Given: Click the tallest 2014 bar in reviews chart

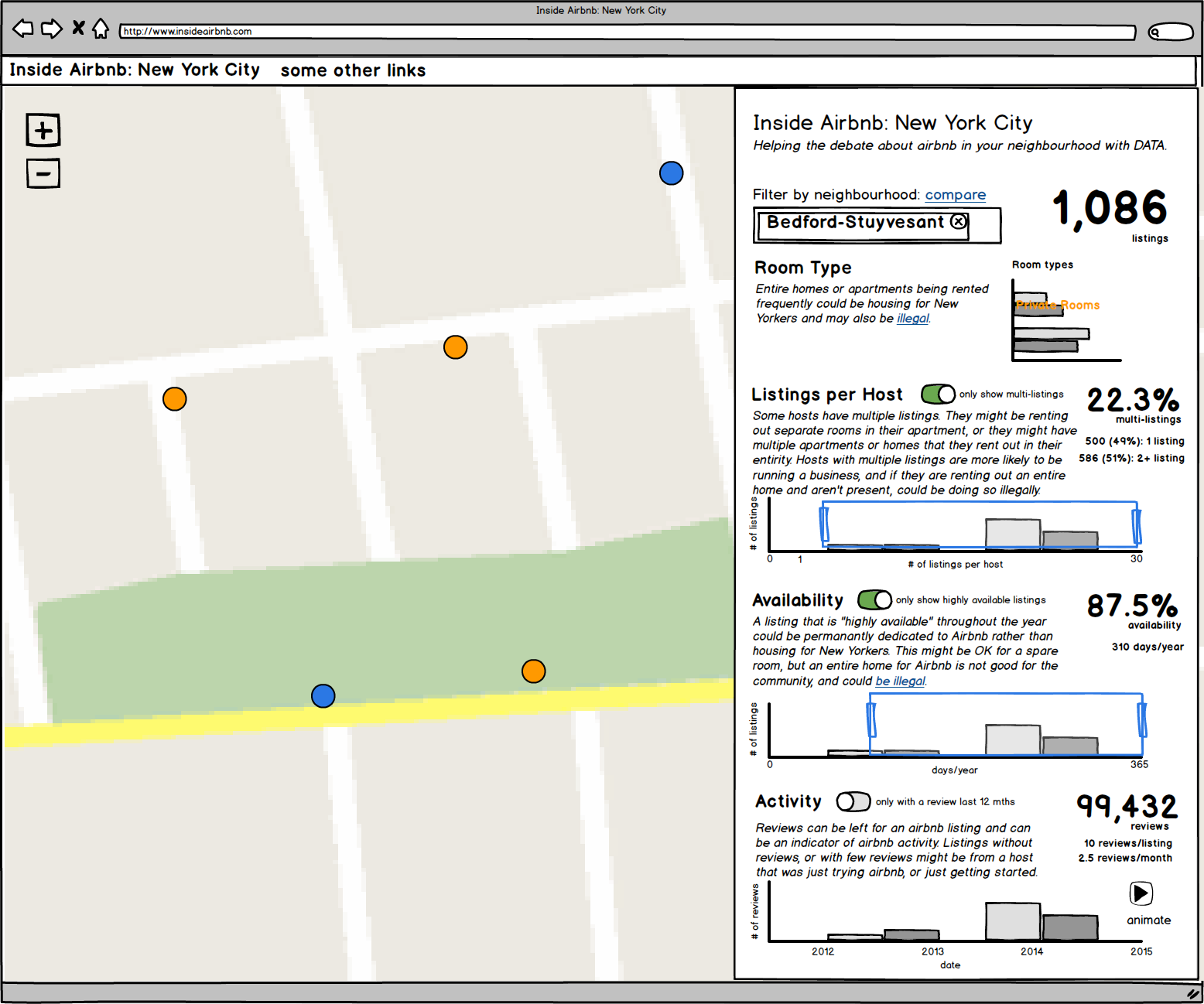Looking at the screenshot, I should pyautogui.click(x=1013, y=921).
